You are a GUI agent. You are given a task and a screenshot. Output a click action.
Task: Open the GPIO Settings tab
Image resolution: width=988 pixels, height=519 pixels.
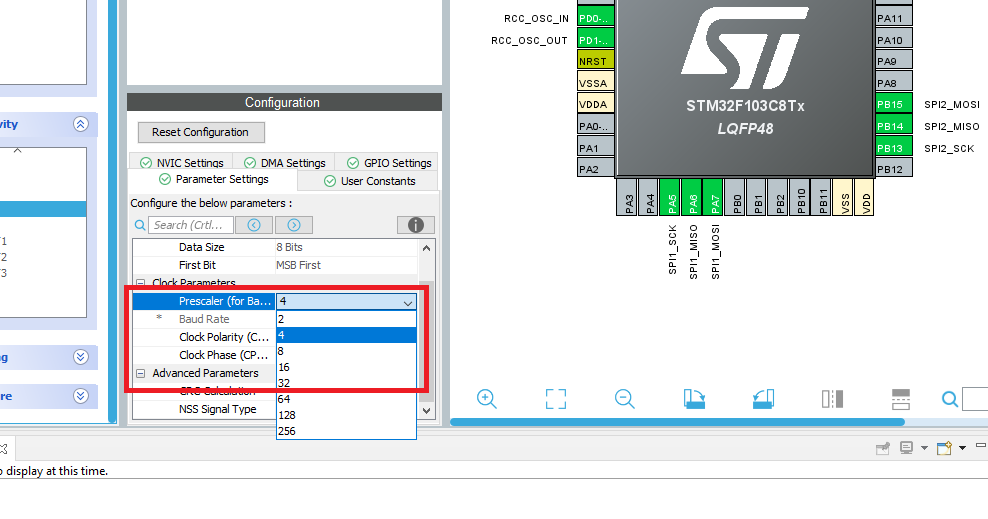pos(388,163)
